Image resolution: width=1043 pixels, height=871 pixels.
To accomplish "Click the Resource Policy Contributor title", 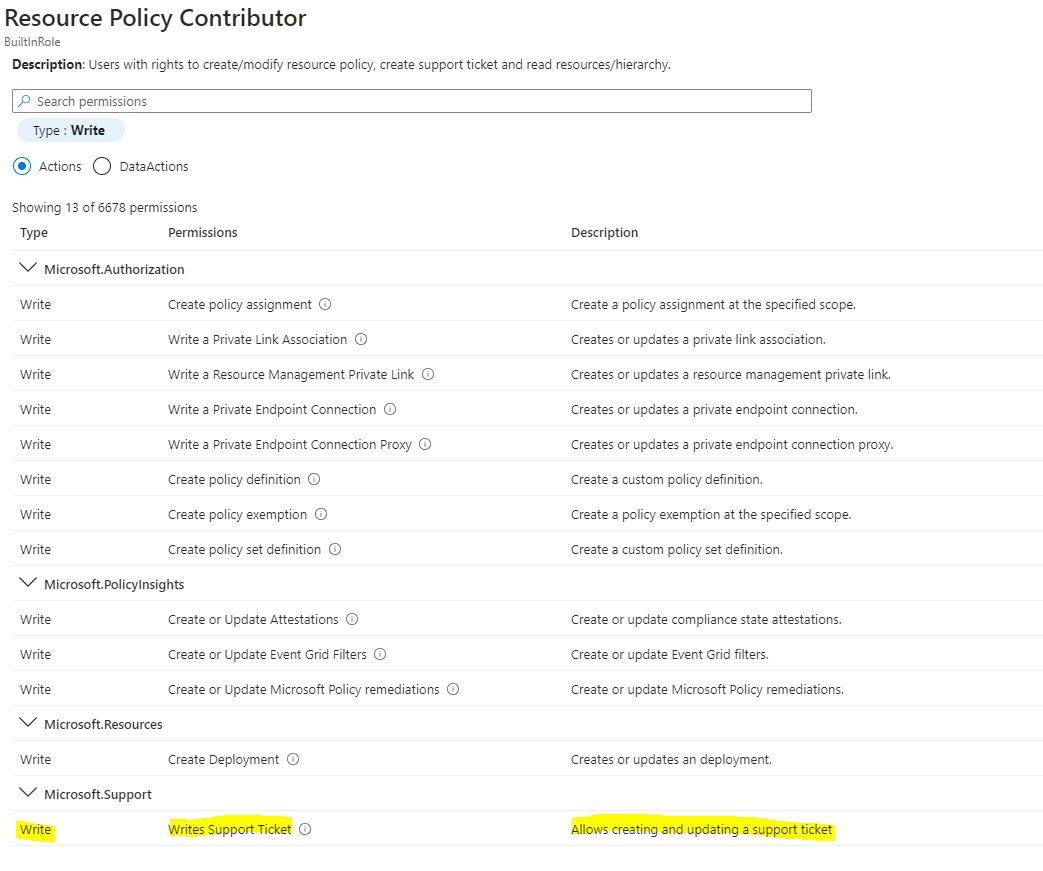I will [155, 18].
